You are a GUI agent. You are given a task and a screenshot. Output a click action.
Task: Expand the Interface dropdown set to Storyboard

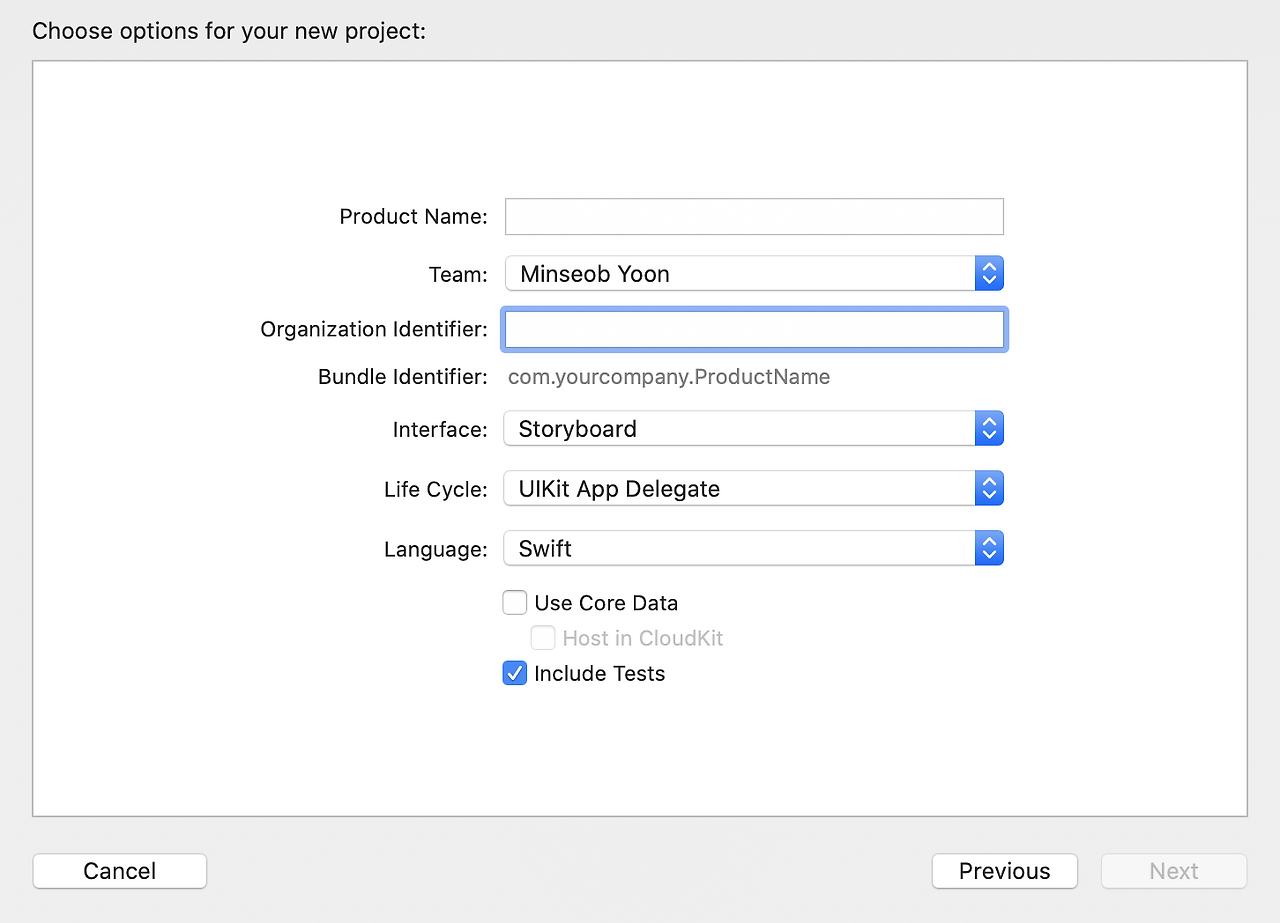pyautogui.click(x=740, y=428)
